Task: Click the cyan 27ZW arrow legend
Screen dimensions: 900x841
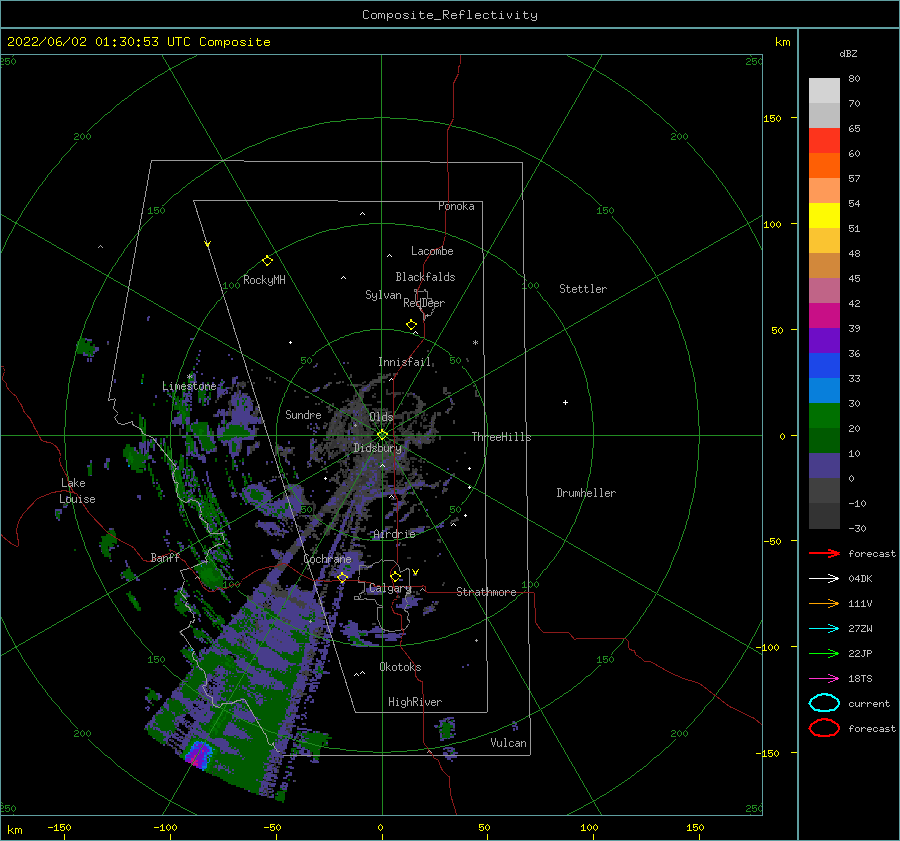Action: click(824, 629)
